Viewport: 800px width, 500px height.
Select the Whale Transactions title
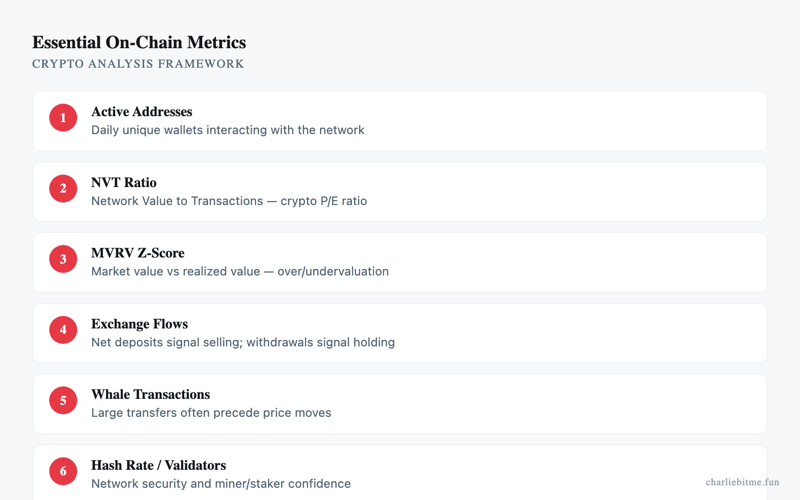coord(151,394)
